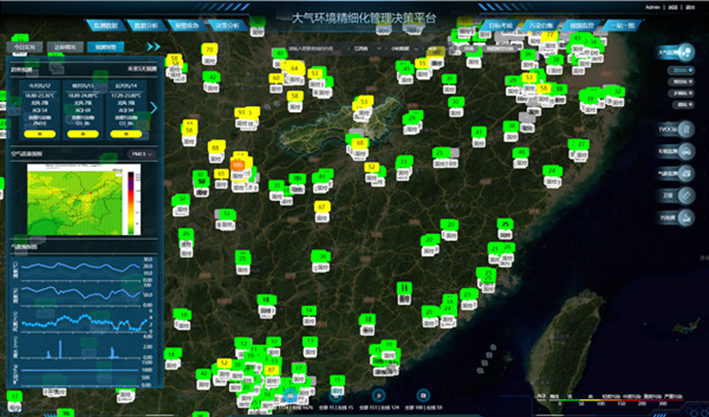Image resolution: width=709 pixels, height=417 pixels.
Task: Open the PM2.5 pollutant dropdown
Action: point(141,154)
